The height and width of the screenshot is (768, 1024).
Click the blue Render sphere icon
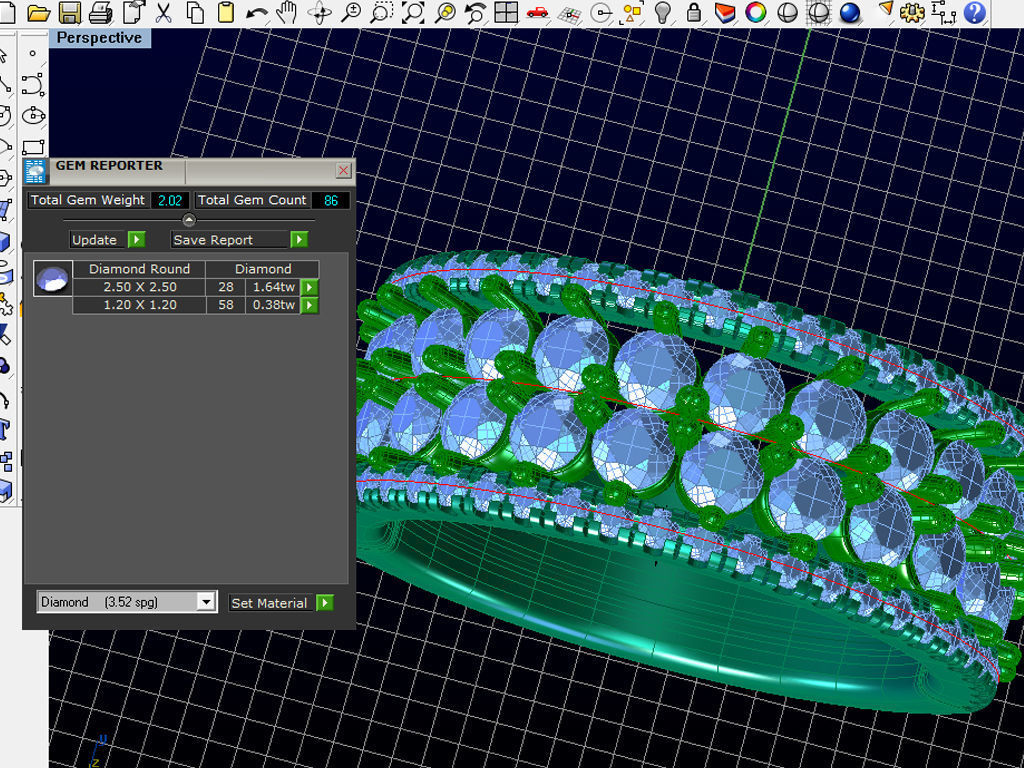click(x=849, y=12)
